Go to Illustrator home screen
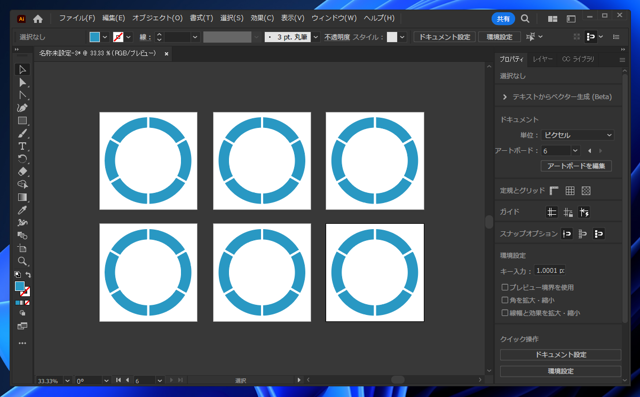The height and width of the screenshot is (397, 640). click(x=38, y=19)
